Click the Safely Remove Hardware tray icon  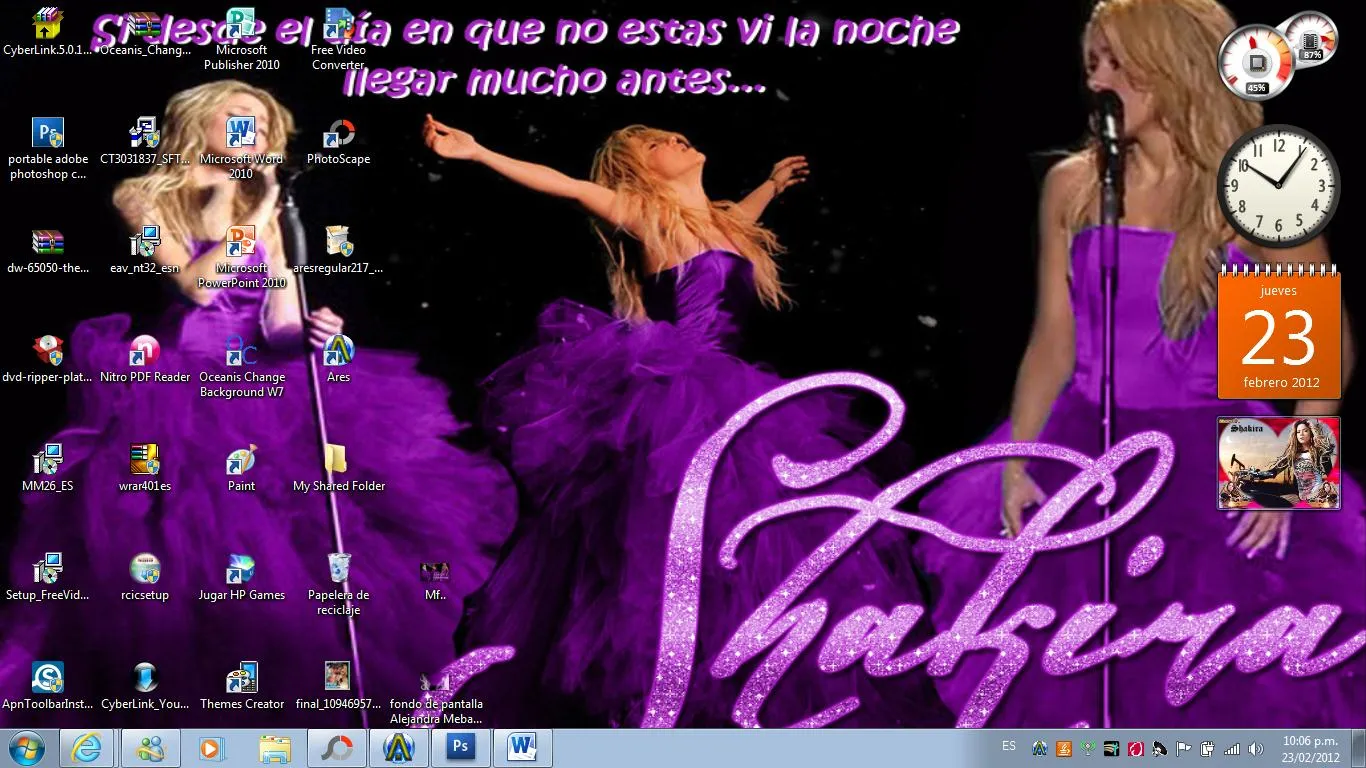(x=1208, y=747)
